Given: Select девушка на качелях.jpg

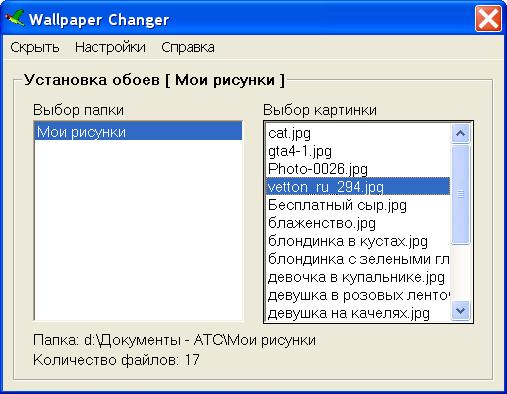Looking at the screenshot, I should (358, 313).
